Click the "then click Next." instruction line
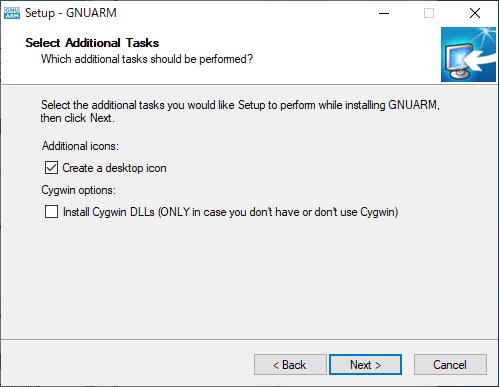The image size is (499, 387). click(77, 118)
